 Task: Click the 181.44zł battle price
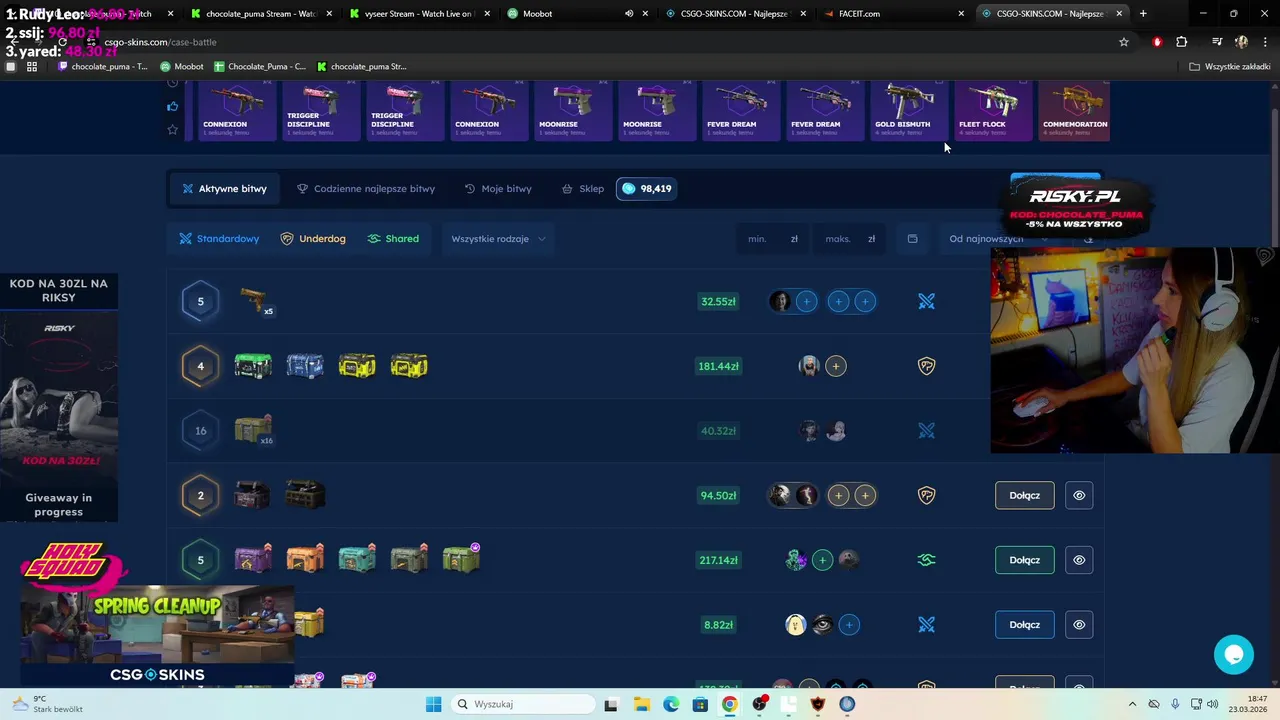tap(718, 366)
